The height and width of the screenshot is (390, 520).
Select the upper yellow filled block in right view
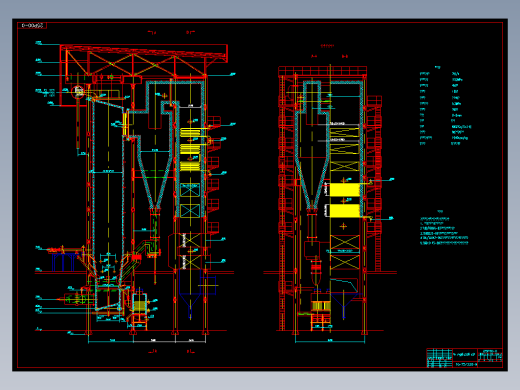[x=344, y=190]
